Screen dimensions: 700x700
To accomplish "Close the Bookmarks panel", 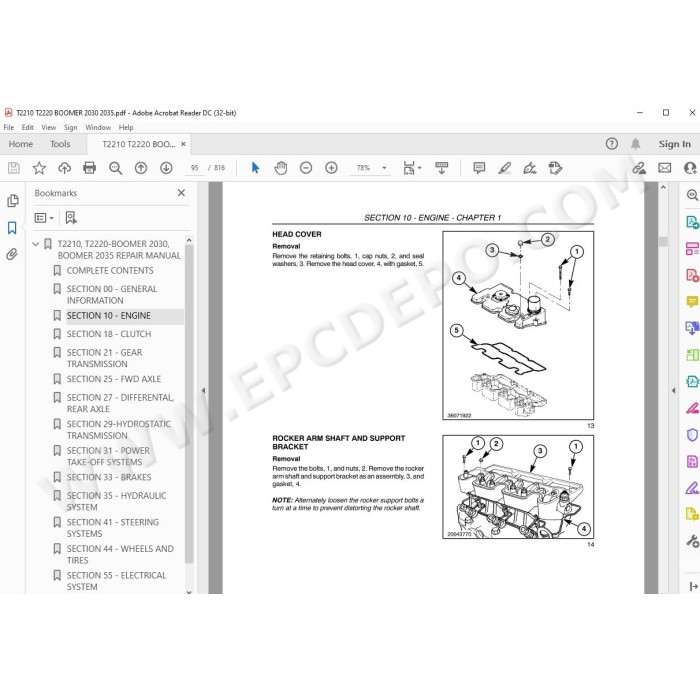I will pyautogui.click(x=181, y=193).
